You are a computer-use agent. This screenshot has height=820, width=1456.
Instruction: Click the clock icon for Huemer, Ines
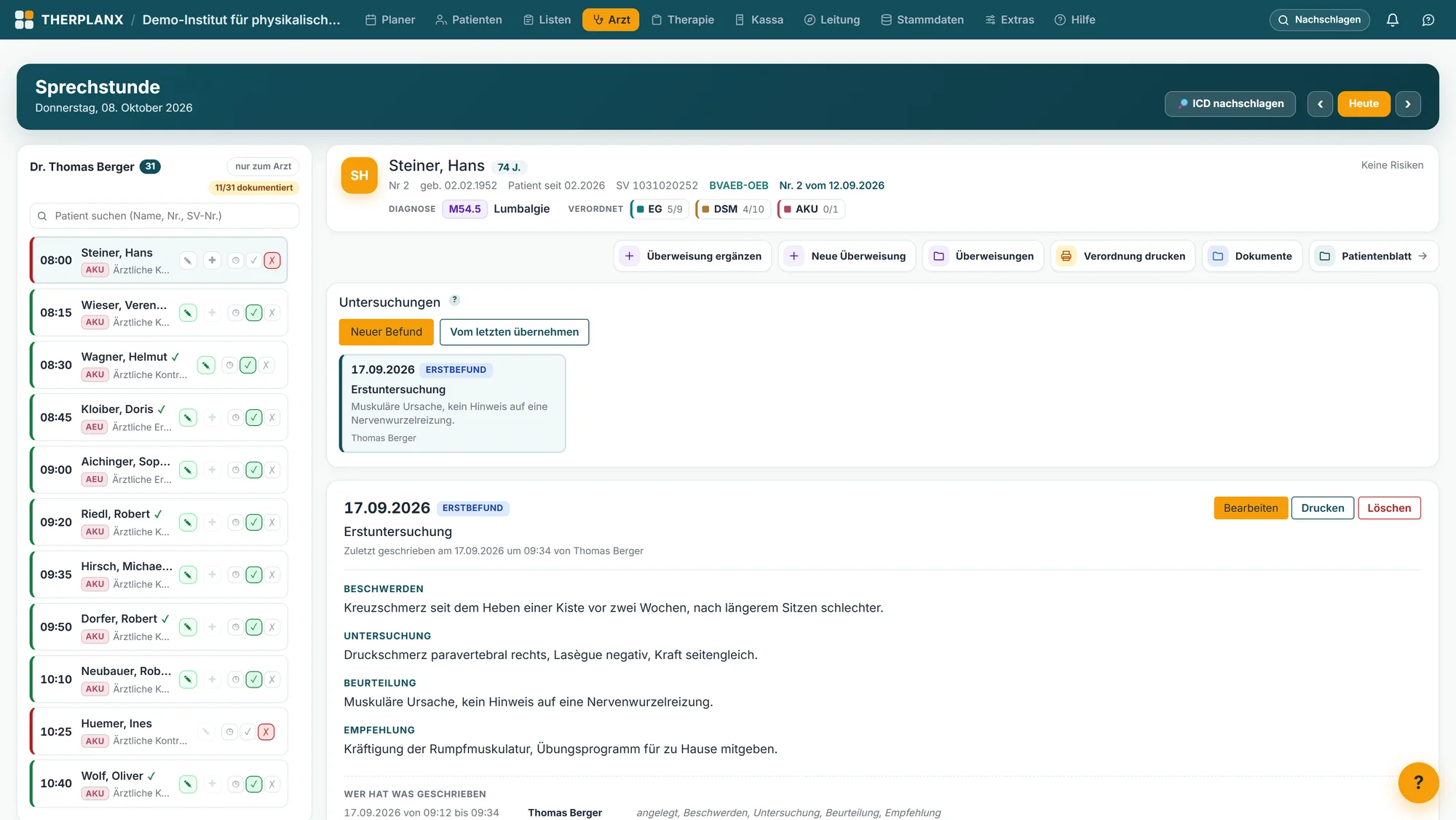[x=229, y=732]
